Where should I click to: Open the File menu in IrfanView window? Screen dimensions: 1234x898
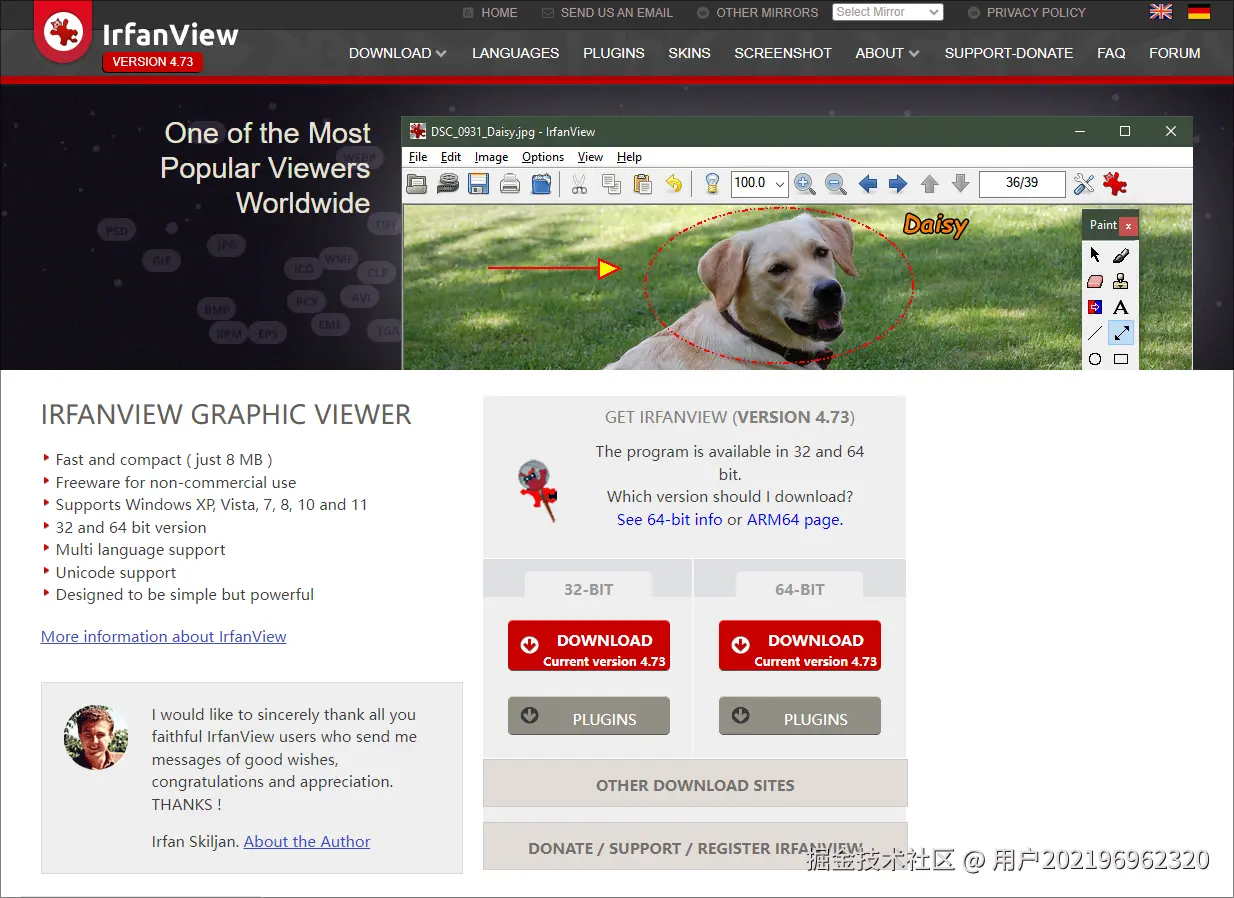(x=418, y=157)
